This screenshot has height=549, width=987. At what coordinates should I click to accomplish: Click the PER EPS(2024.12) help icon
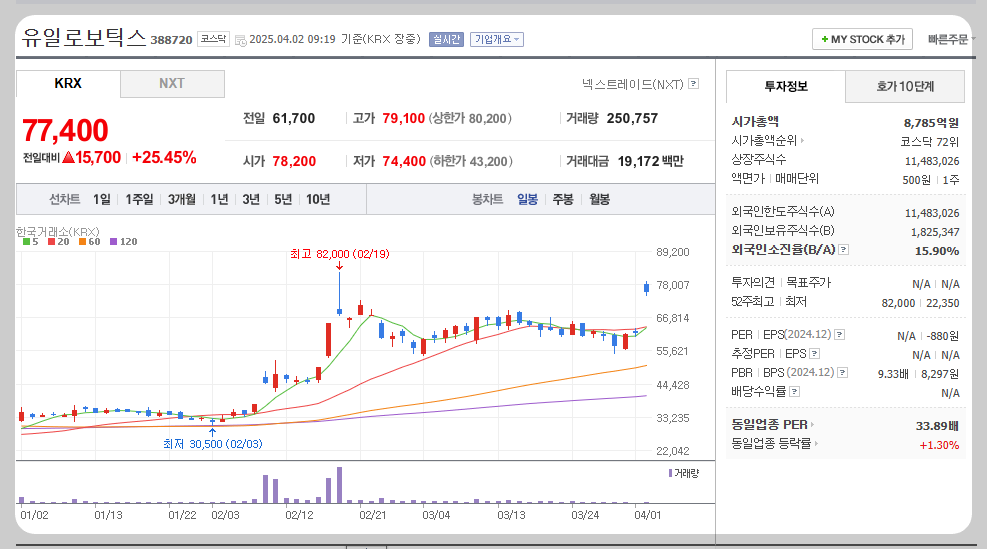point(840,335)
